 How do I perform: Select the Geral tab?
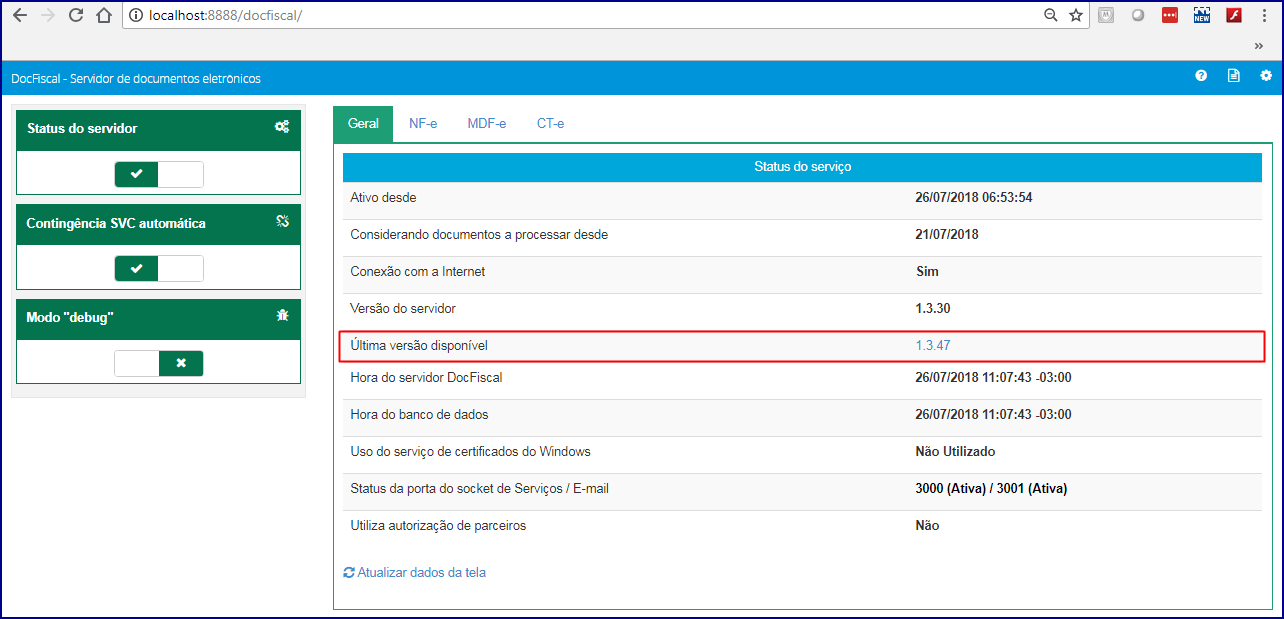tap(363, 124)
